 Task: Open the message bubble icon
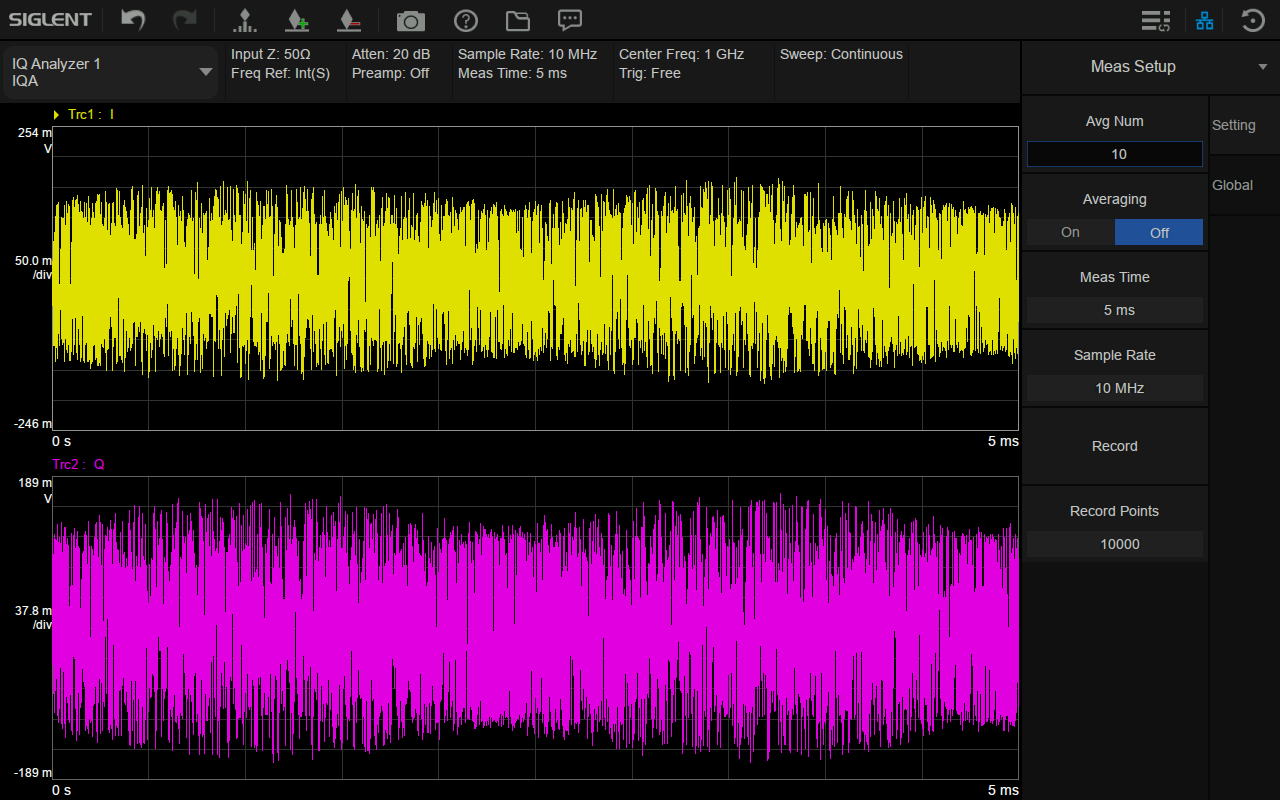[x=570, y=20]
